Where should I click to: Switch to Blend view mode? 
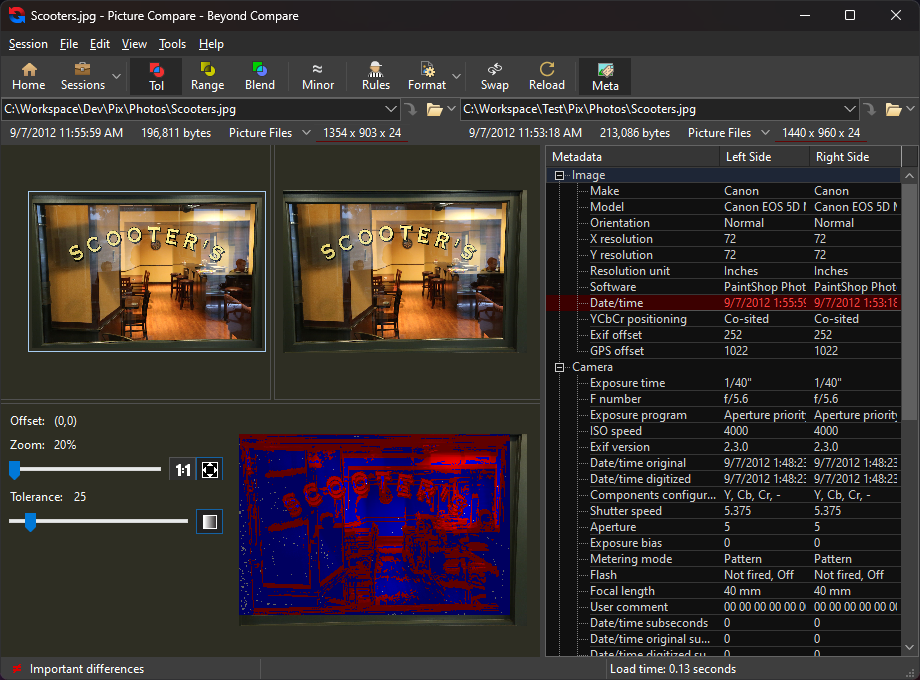pos(260,76)
